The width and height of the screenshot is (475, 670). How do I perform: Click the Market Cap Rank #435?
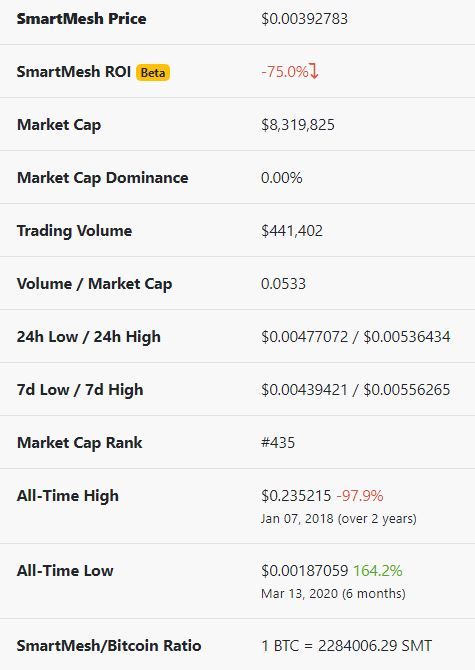[x=278, y=443]
